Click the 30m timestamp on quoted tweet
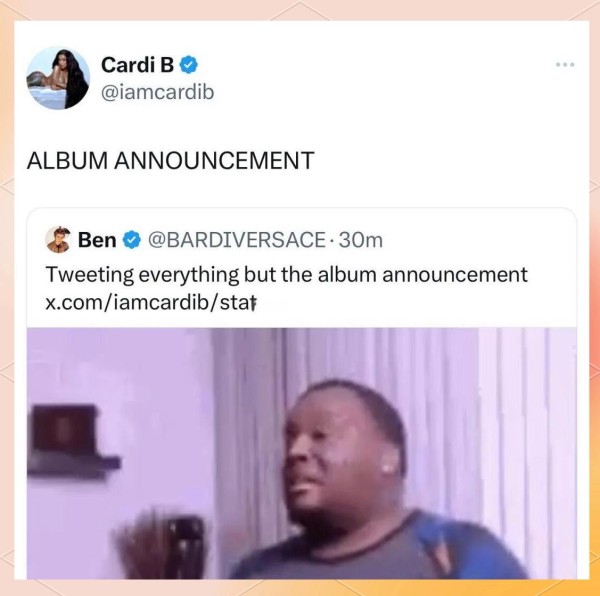This screenshot has height=596, width=600. (361, 240)
